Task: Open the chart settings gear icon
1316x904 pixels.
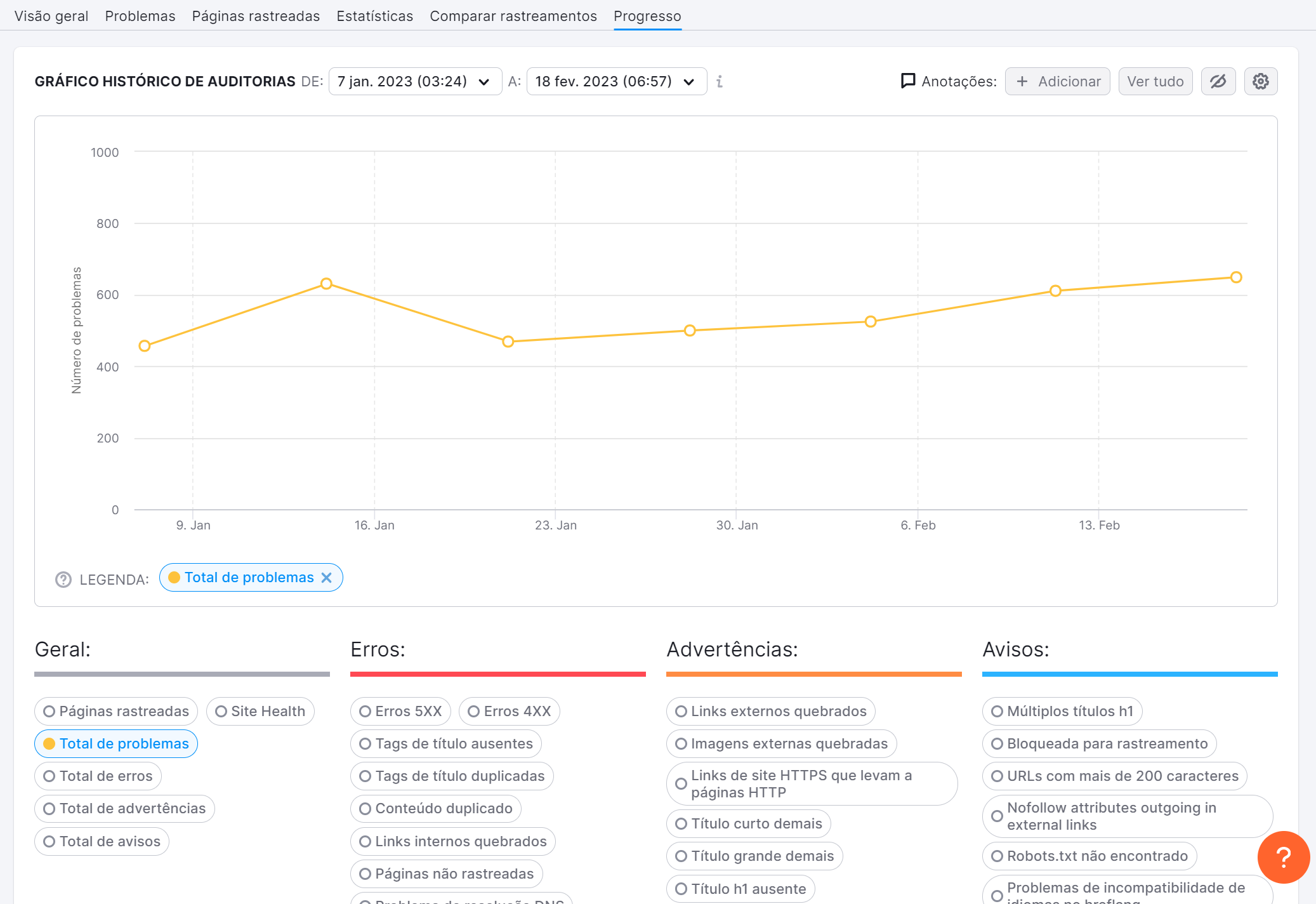Action: (1261, 81)
